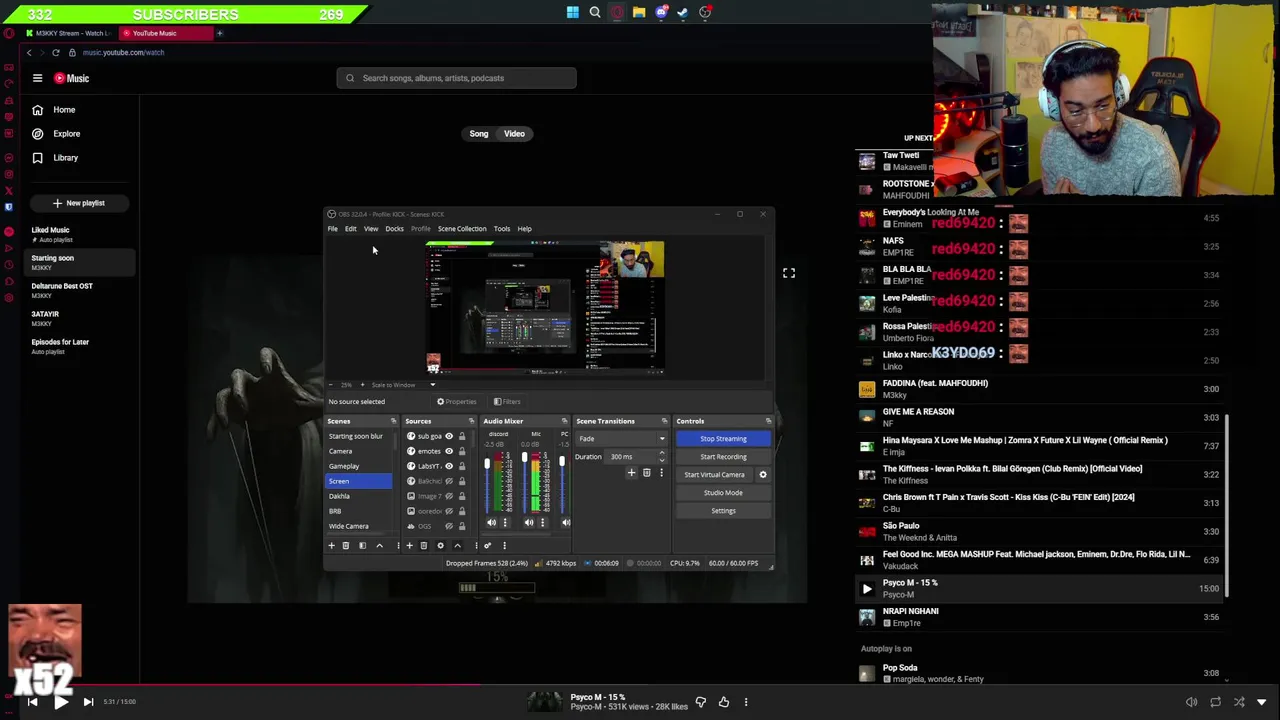Viewport: 1280px width, 720px height.
Task: Remove selected source with Sources trash icon
Action: pos(424,545)
